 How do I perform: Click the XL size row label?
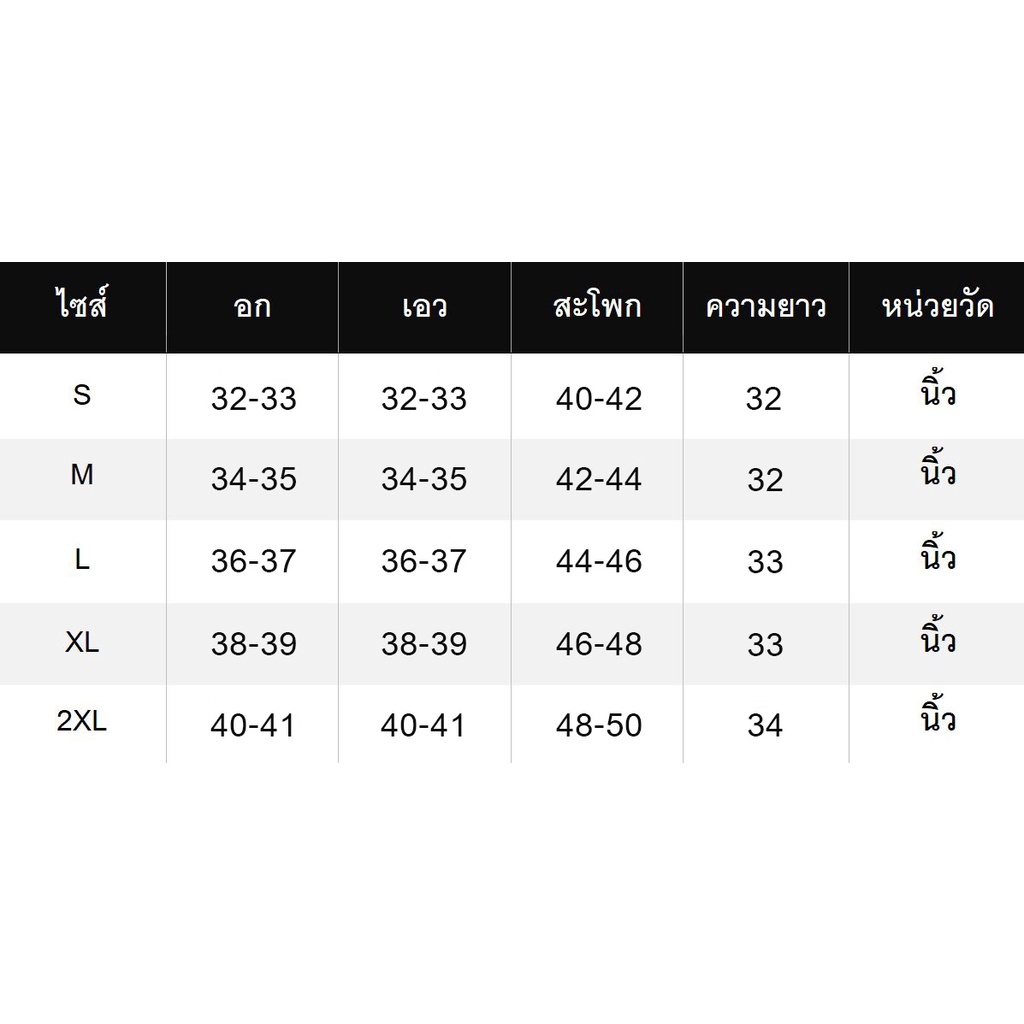pyautogui.click(x=82, y=643)
